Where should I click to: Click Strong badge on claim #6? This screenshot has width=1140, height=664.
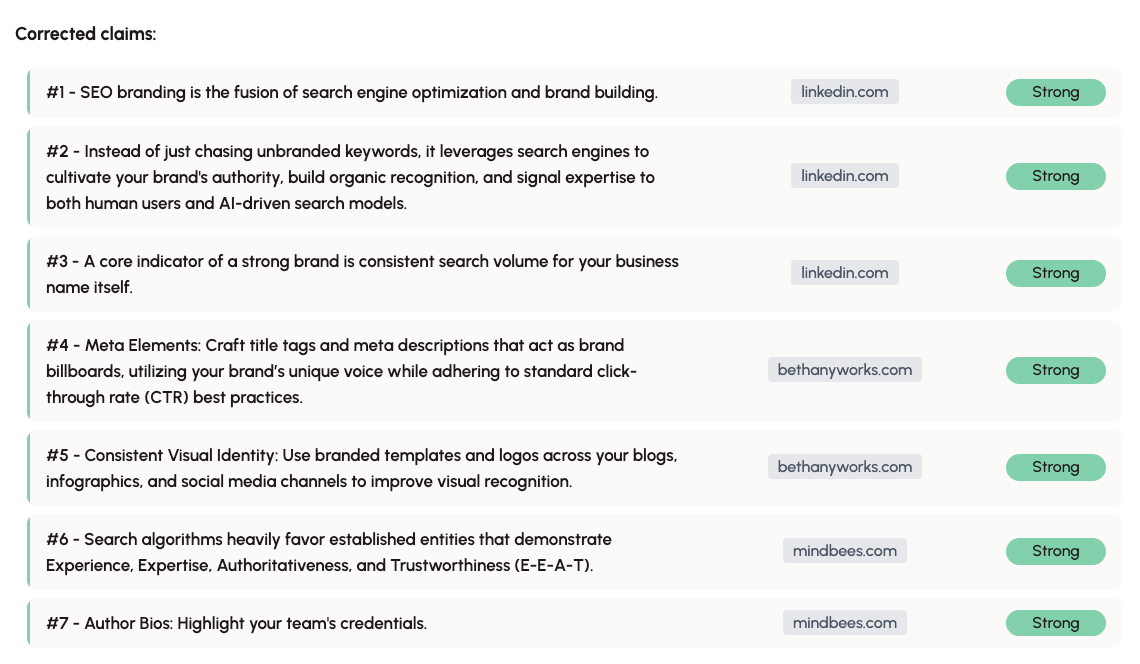[1056, 551]
